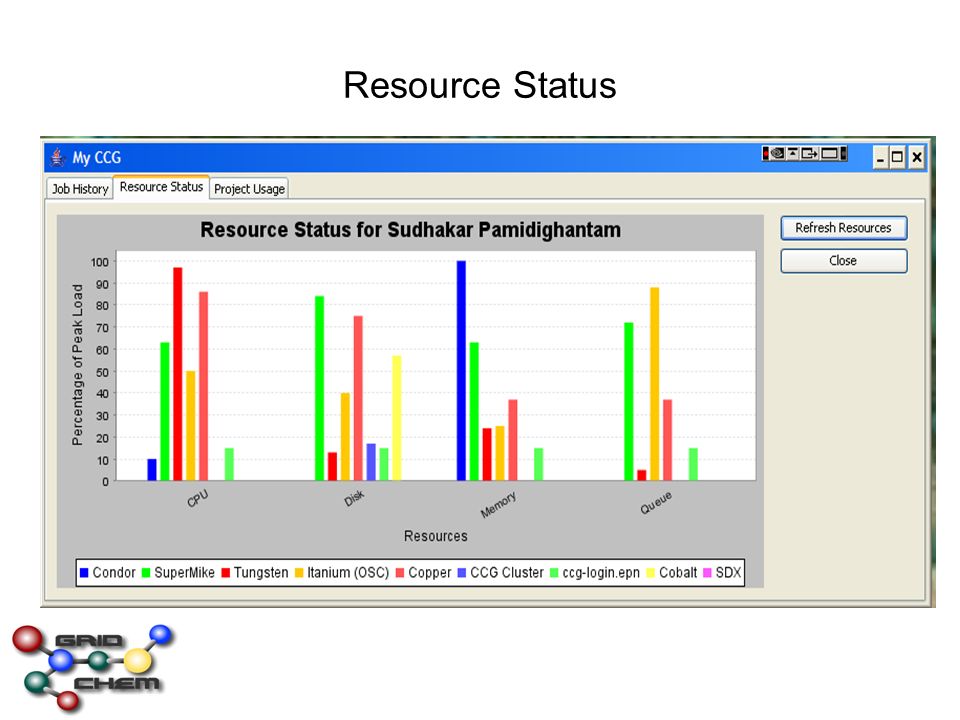Select the Resource Status tab
The height and width of the screenshot is (720, 960).
coord(161,187)
